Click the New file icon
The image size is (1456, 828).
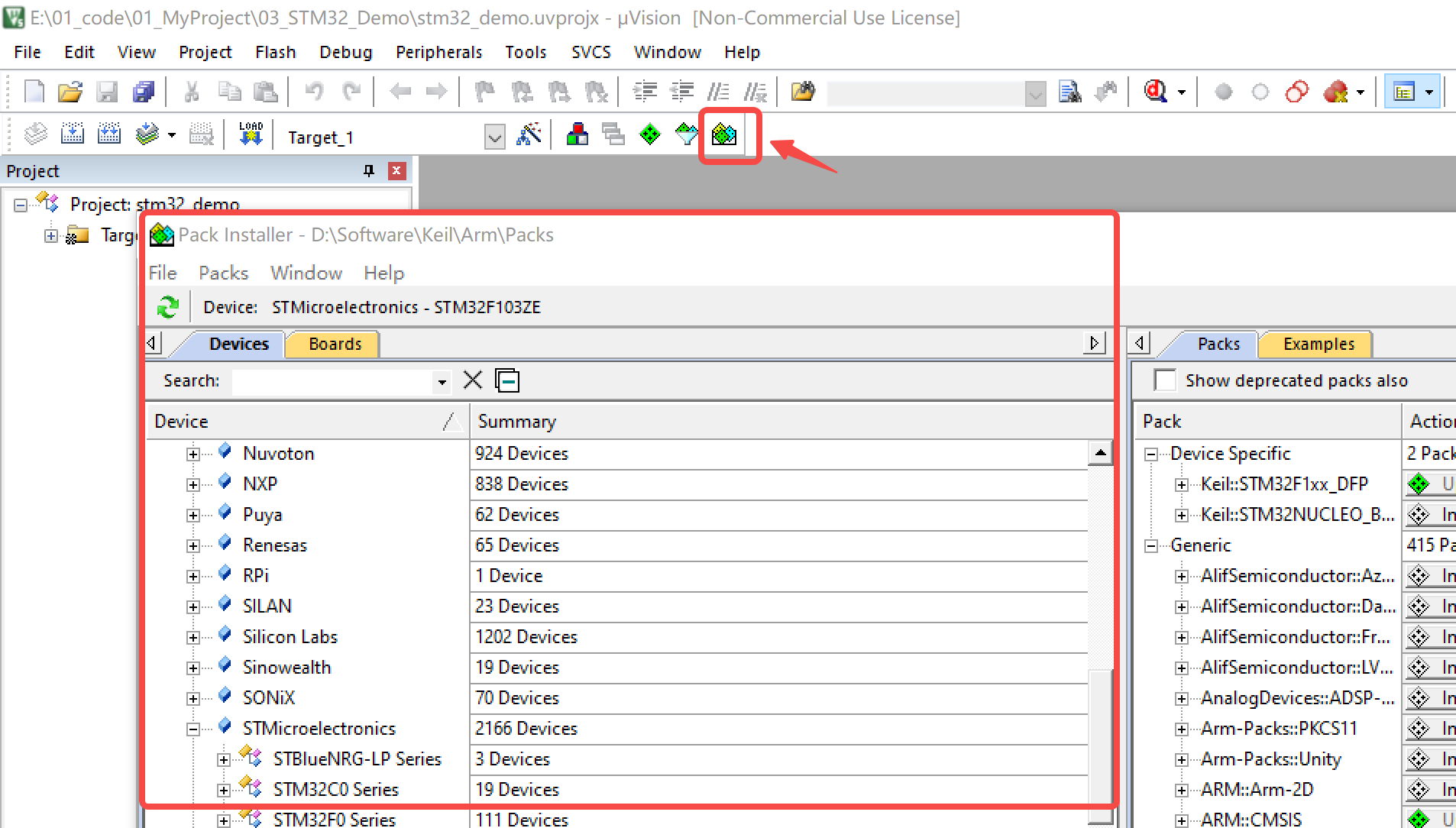(34, 92)
